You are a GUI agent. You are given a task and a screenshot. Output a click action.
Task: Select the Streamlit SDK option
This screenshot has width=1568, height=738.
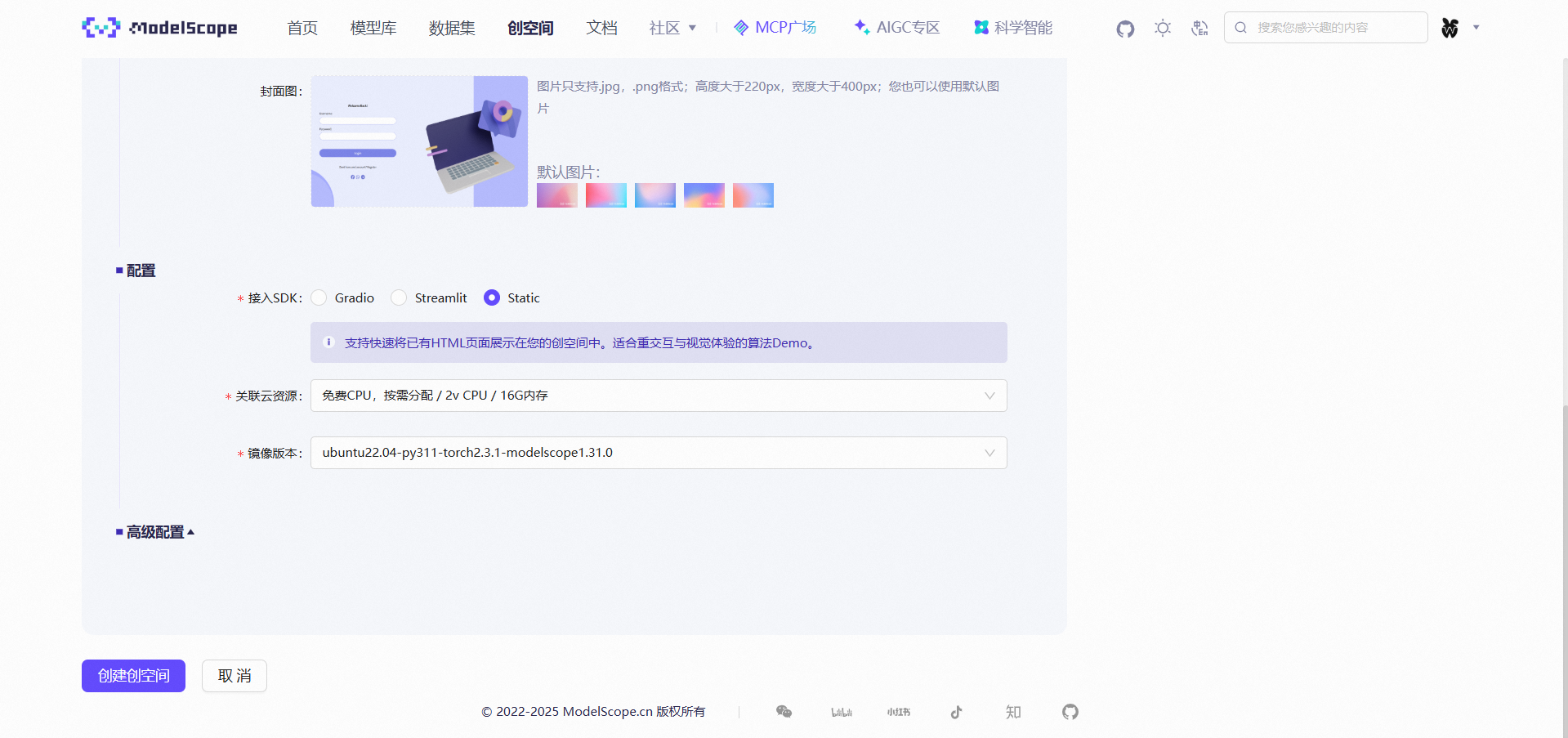[x=399, y=297]
